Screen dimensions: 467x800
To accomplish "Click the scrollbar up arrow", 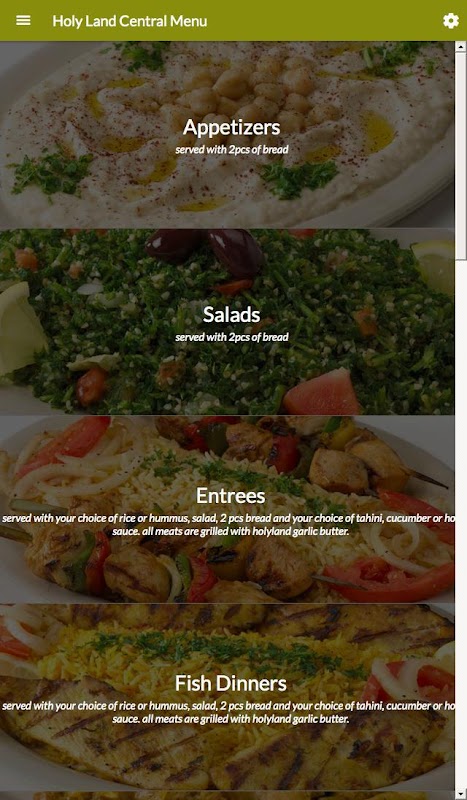I will coord(460,46).
